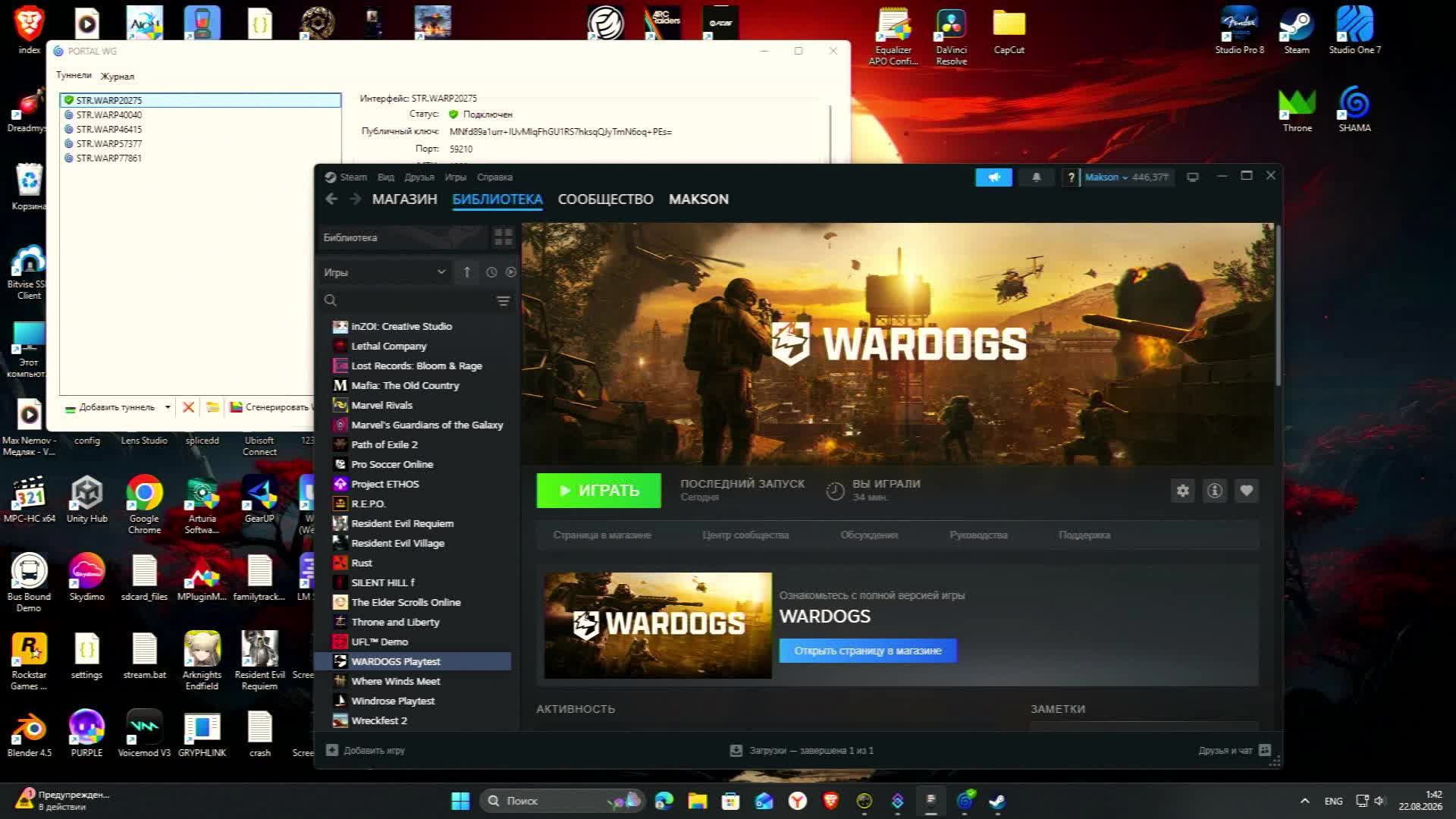Open Unity Hub desktop icon
Viewport: 1456px width, 819px height.
pyautogui.click(x=87, y=500)
